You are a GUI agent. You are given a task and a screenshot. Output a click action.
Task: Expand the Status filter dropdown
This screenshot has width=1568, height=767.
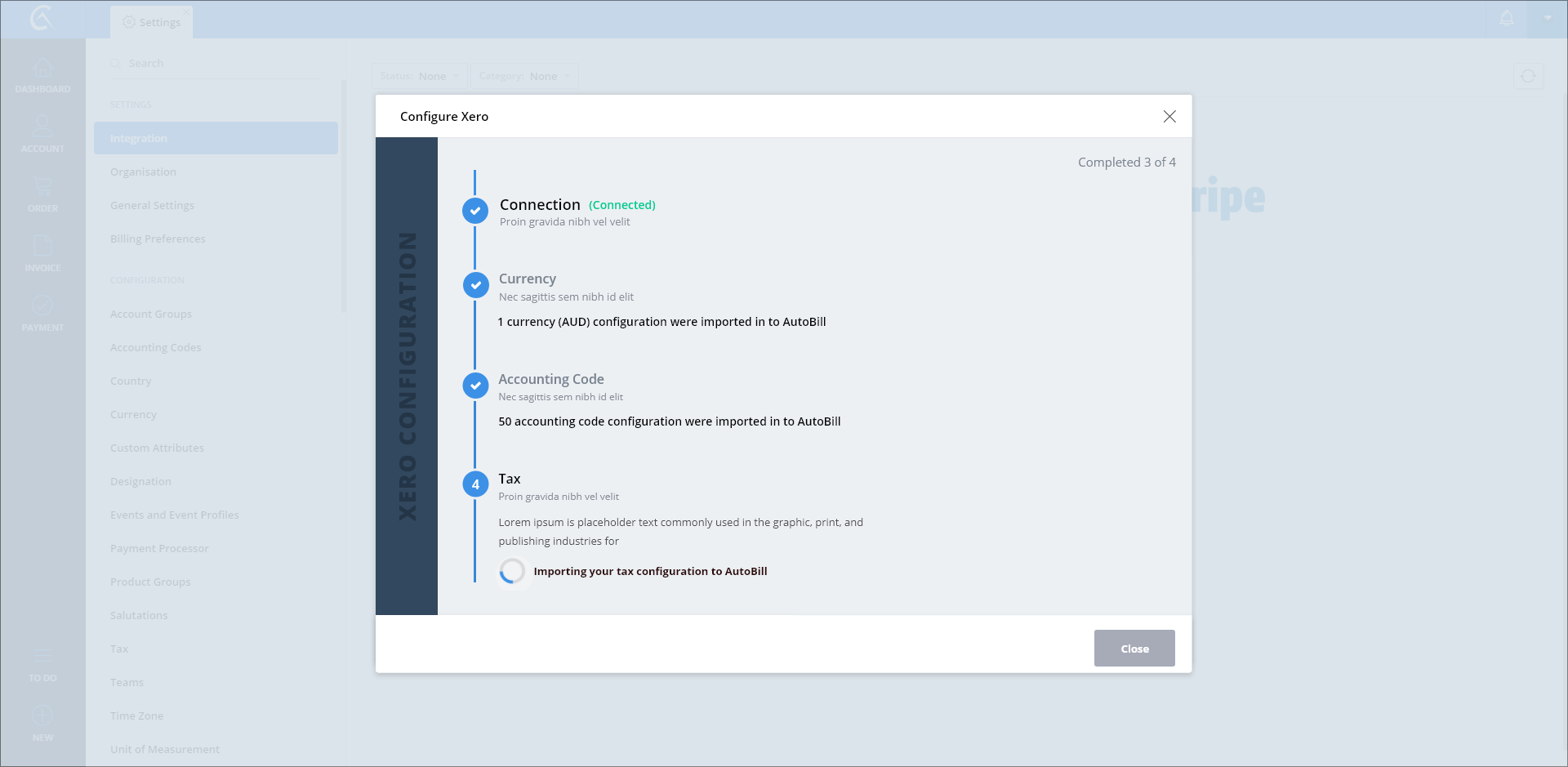(x=420, y=76)
